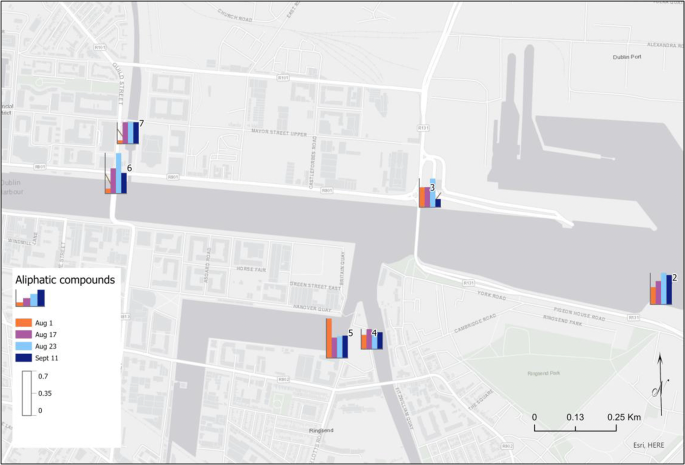Click the 'WINDMILL LANE' label
The height and width of the screenshot is (465, 685).
click(x=22, y=239)
